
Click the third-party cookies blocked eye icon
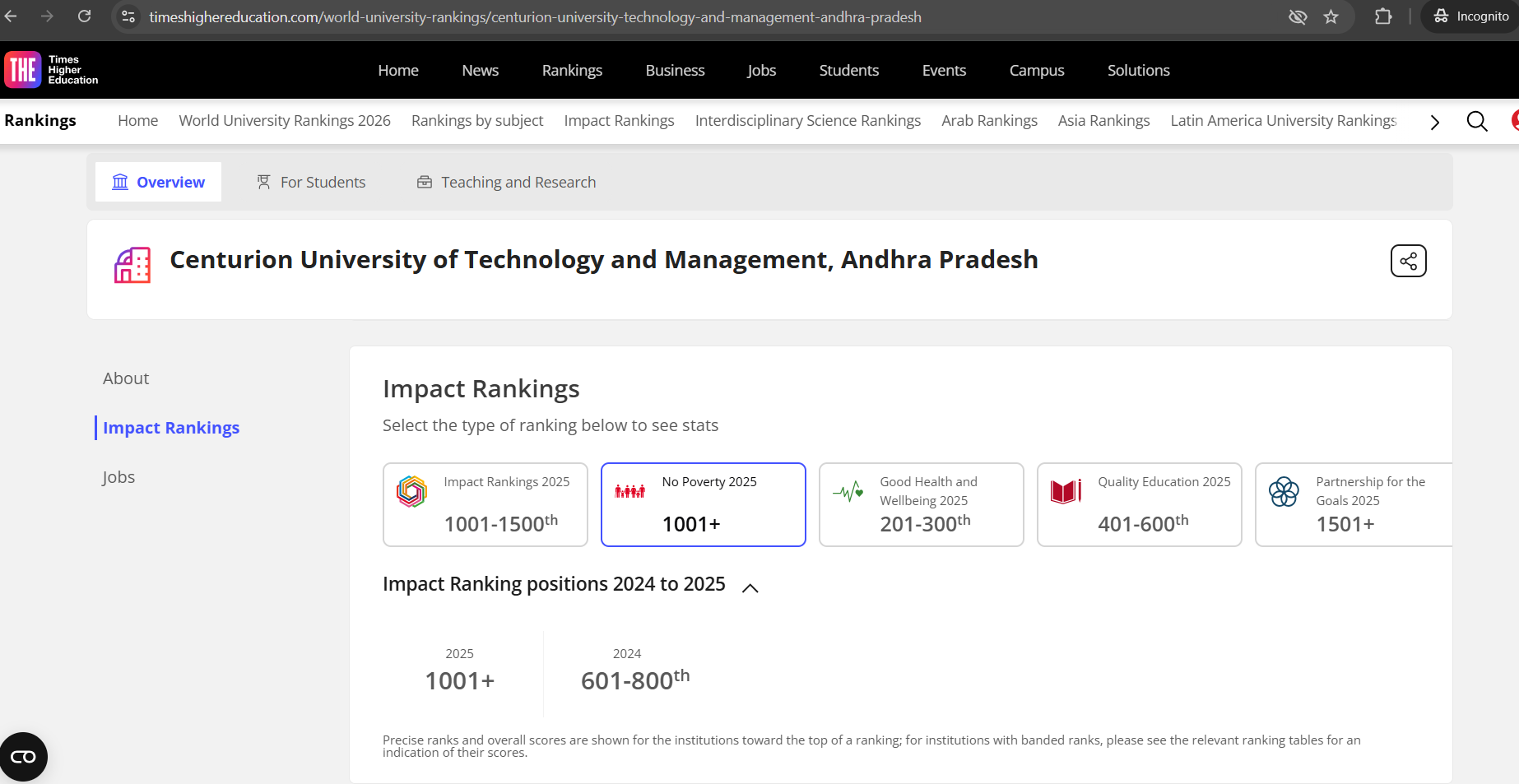point(1298,16)
